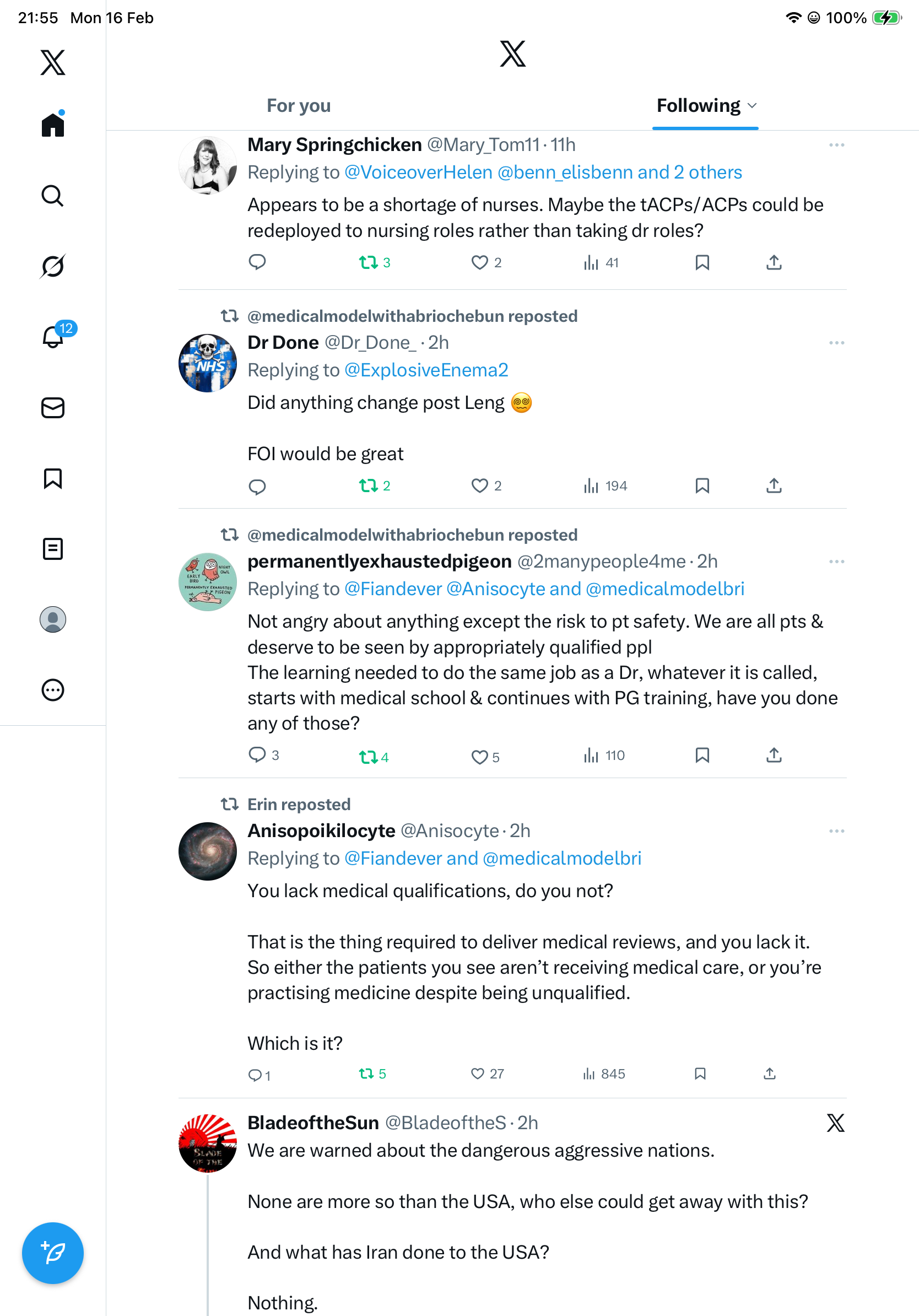Screen dimensions: 919x1316
Task: Expand the Following tab chevron
Action: pyautogui.click(x=752, y=106)
